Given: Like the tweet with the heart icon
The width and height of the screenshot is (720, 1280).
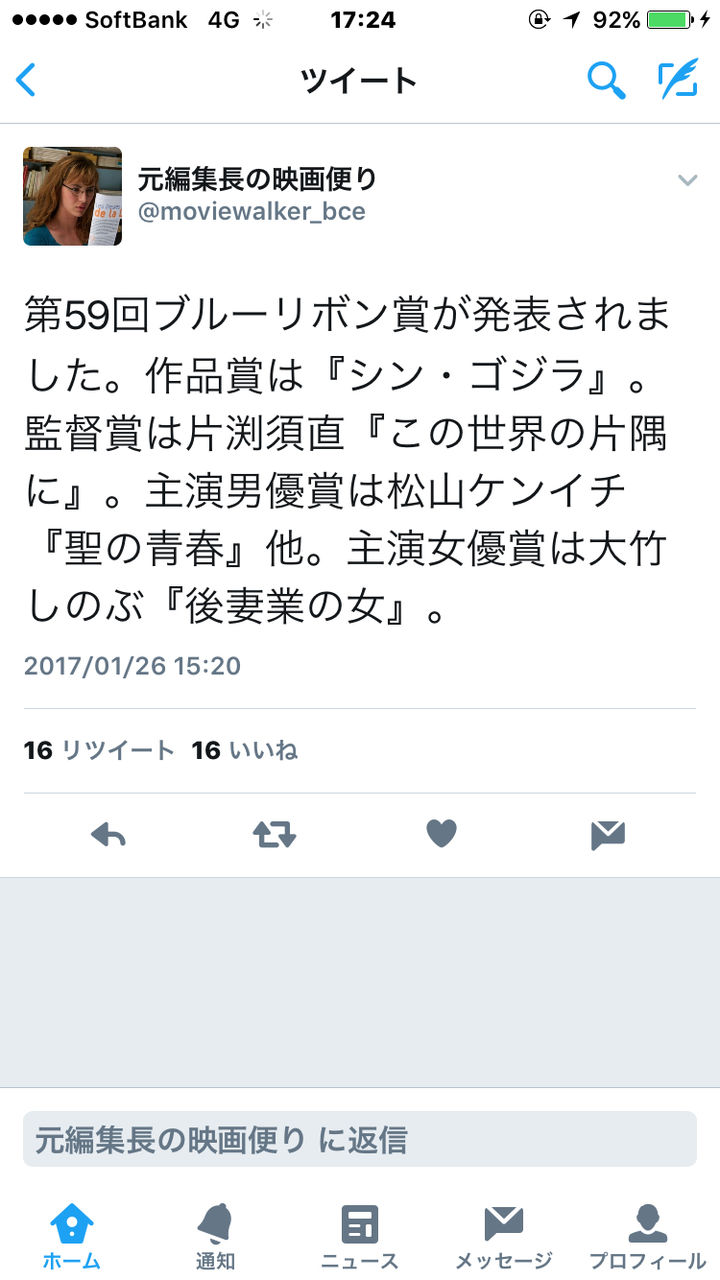Looking at the screenshot, I should coord(441,834).
